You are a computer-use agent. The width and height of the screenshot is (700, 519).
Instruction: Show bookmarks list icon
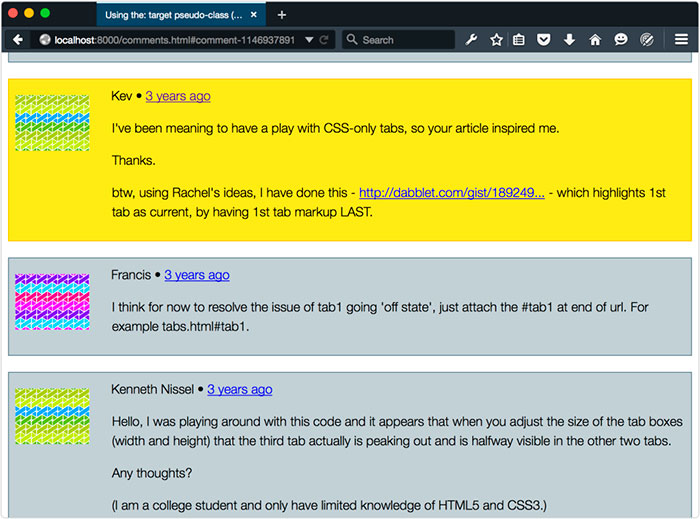click(x=519, y=40)
